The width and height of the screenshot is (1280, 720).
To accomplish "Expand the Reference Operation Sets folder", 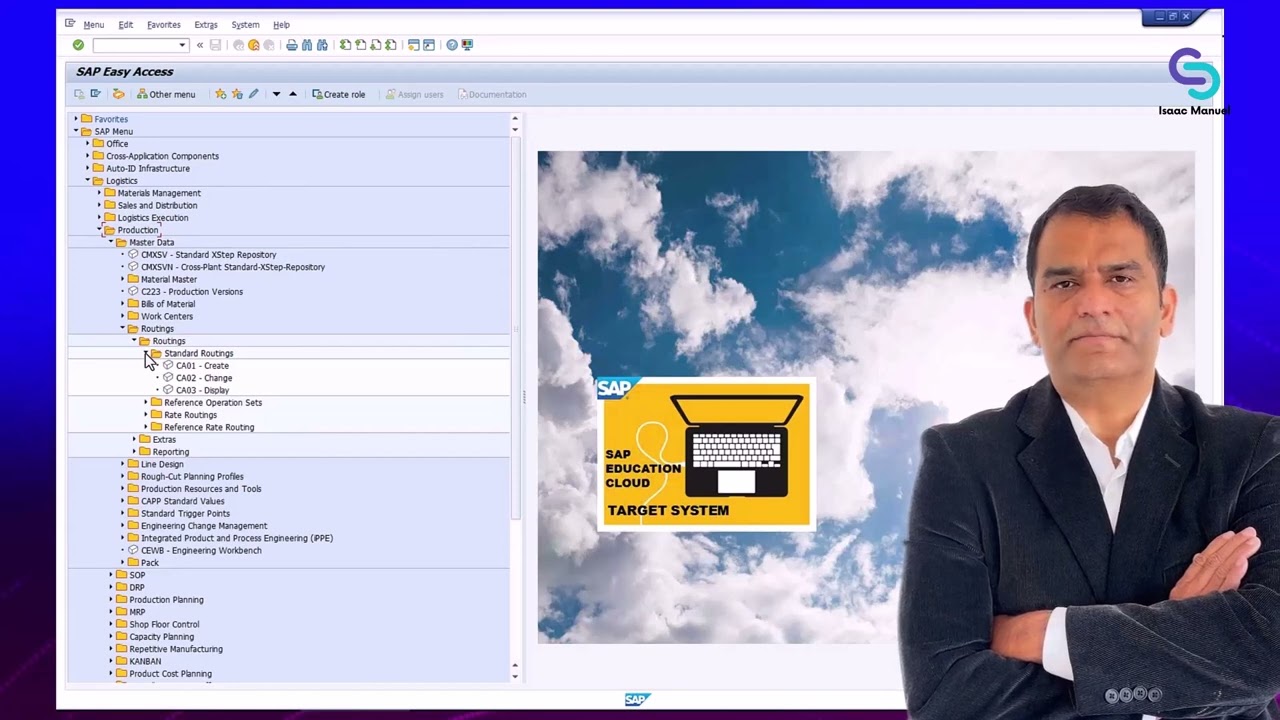I will tap(146, 402).
